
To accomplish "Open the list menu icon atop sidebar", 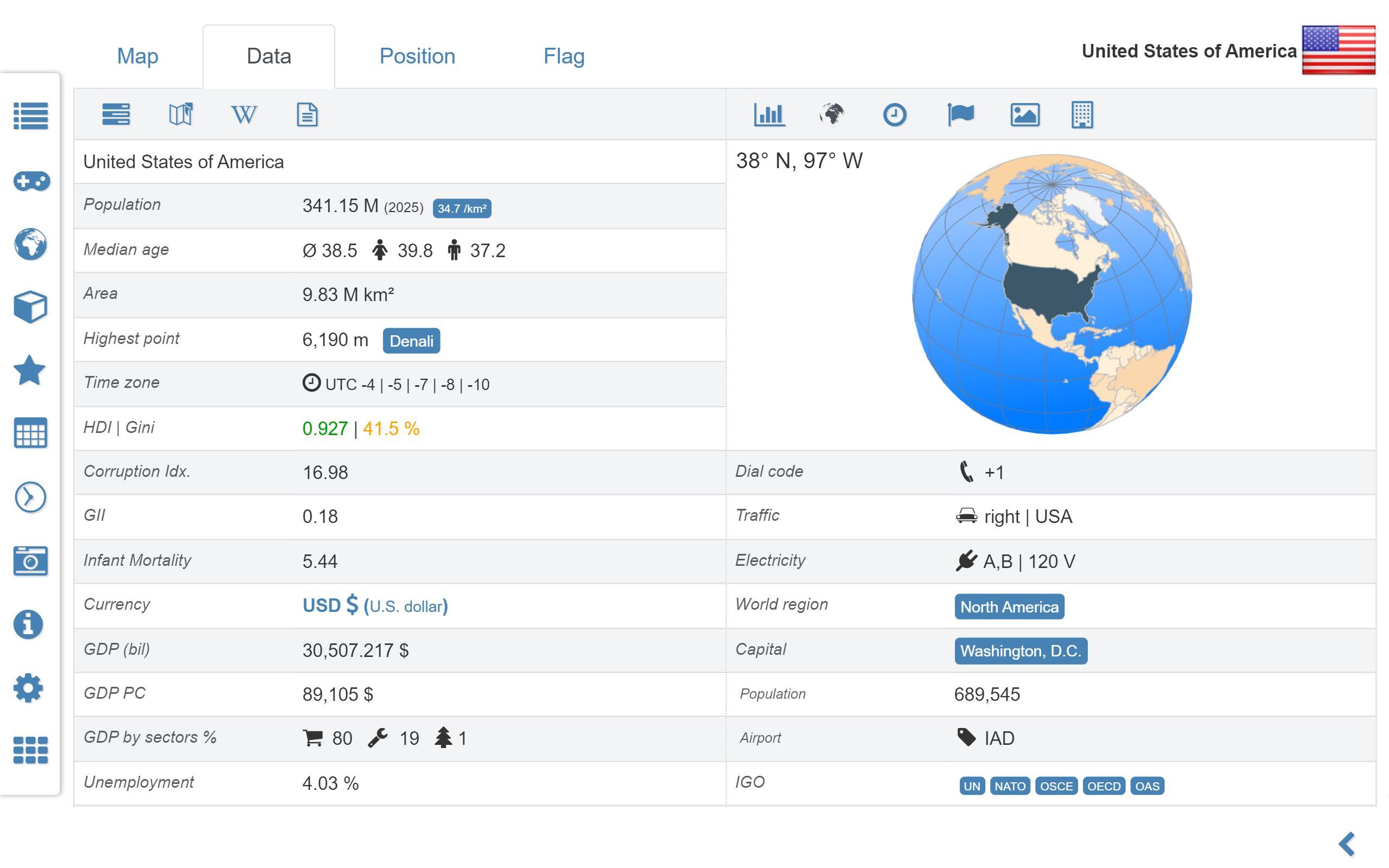I will 31,116.
